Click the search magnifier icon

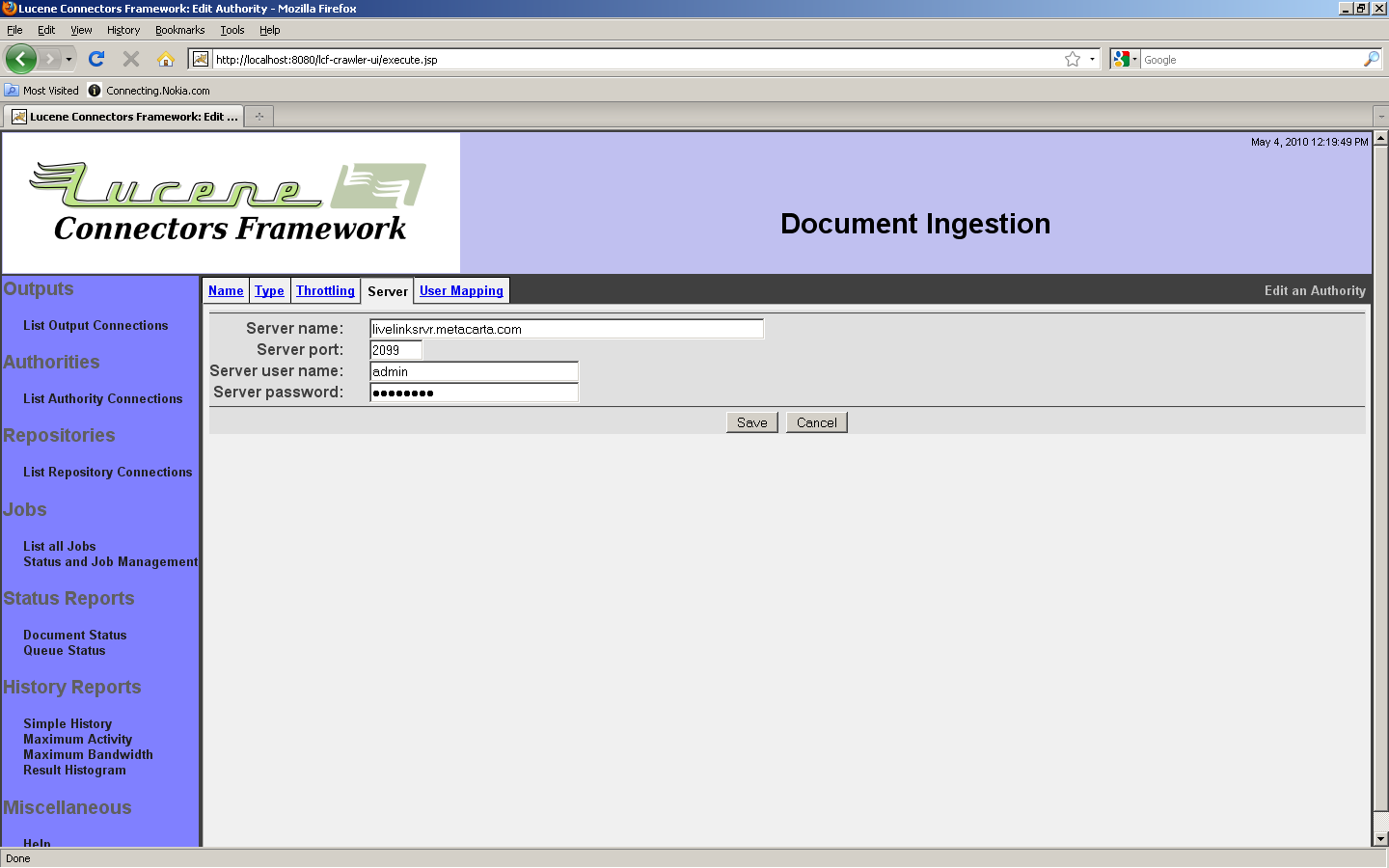[x=1371, y=59]
